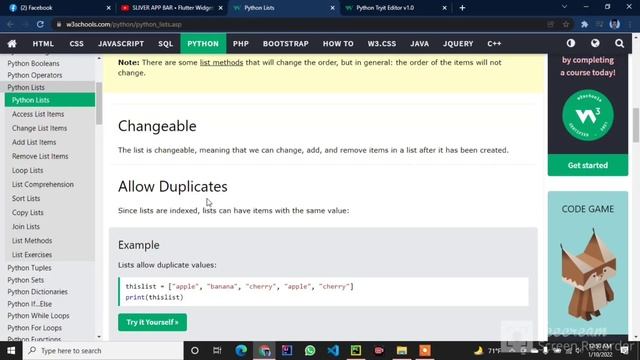Open SQL tutorial in top nav
The height and width of the screenshot is (360, 640).
pos(165,44)
